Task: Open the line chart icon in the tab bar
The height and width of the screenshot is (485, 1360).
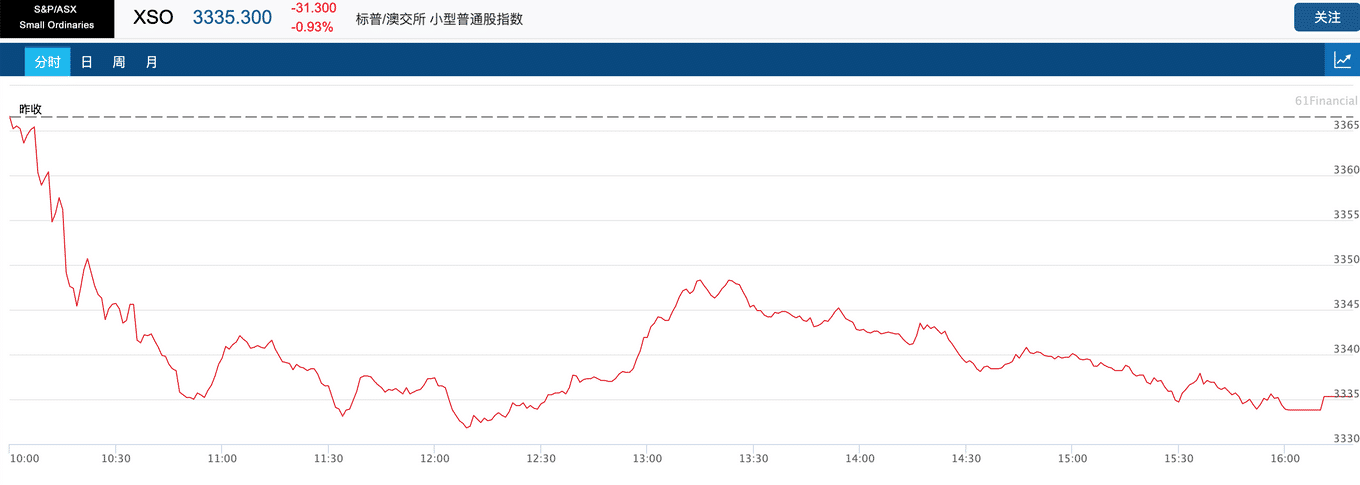Action: coord(1342,60)
